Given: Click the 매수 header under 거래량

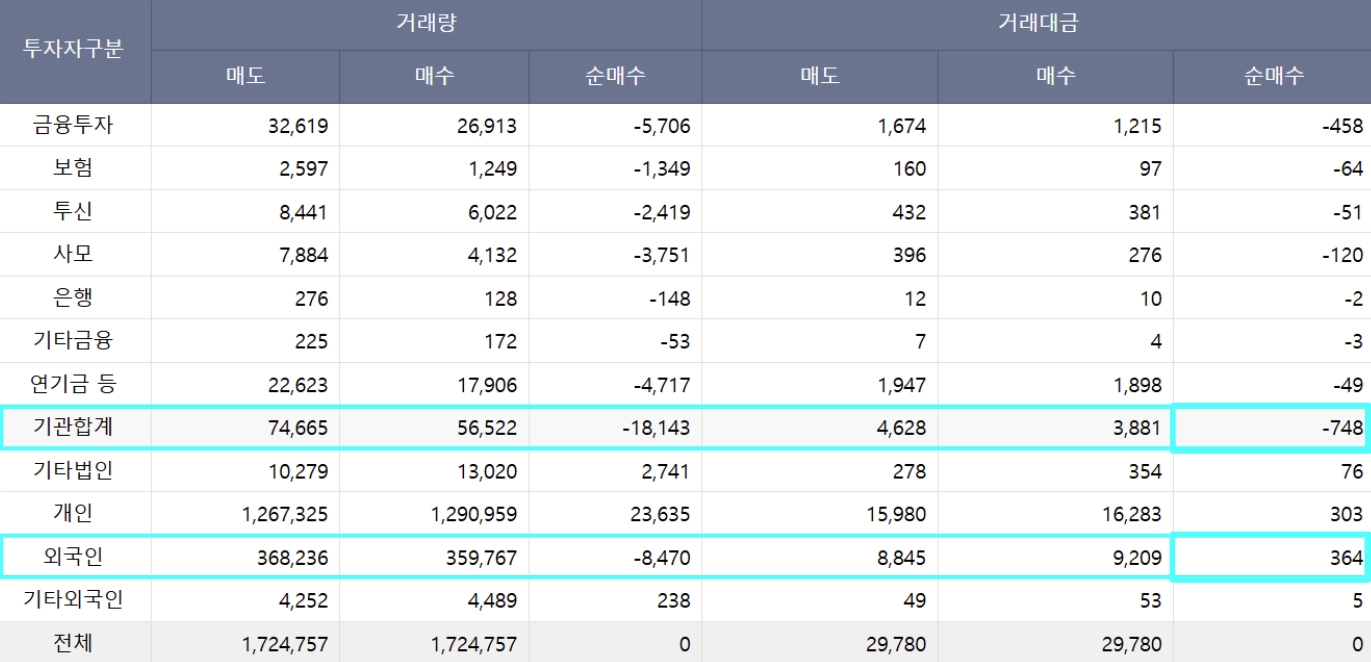Looking at the screenshot, I should 434,77.
